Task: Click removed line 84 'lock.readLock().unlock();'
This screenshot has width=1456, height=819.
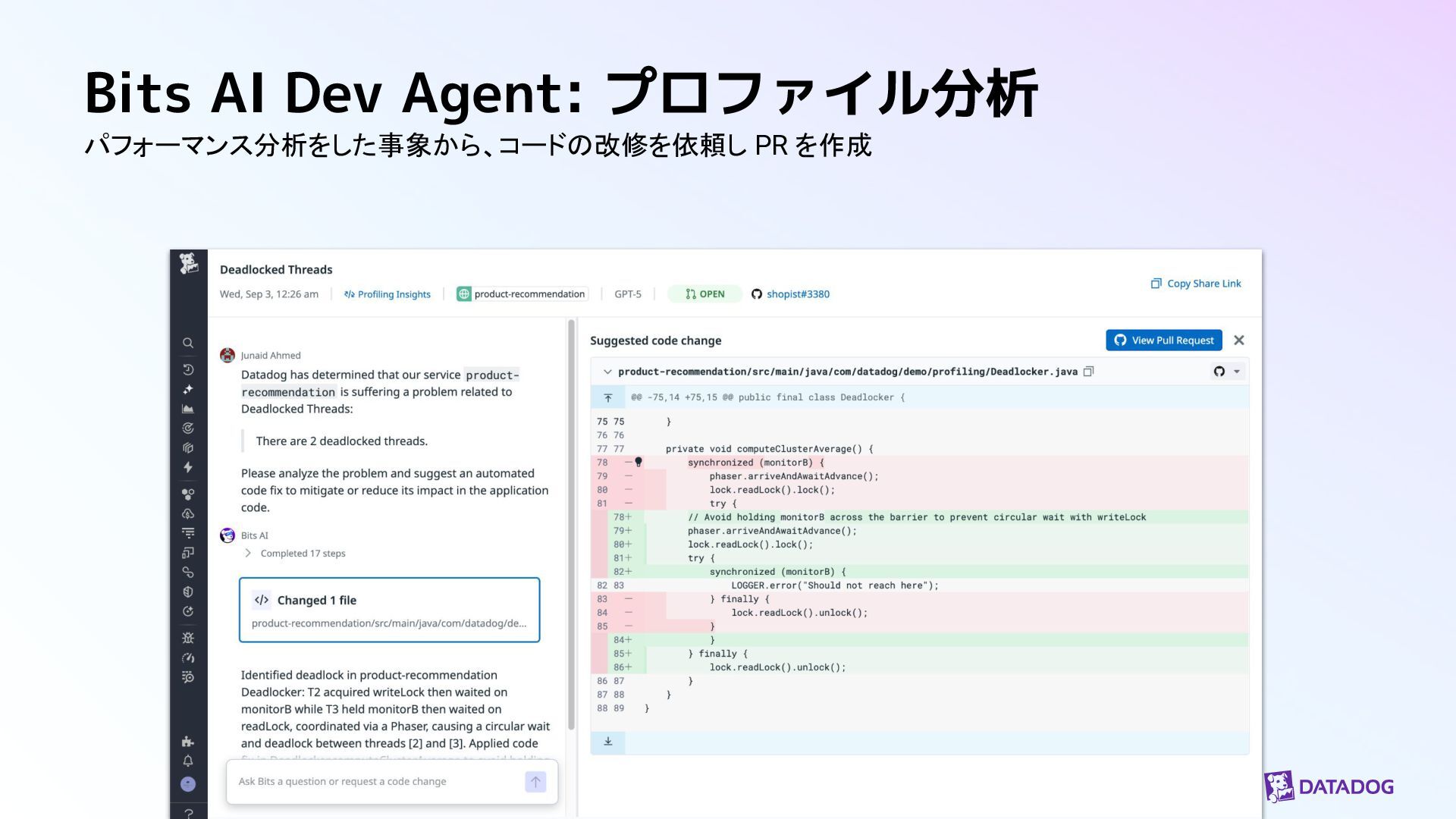Action: [799, 613]
